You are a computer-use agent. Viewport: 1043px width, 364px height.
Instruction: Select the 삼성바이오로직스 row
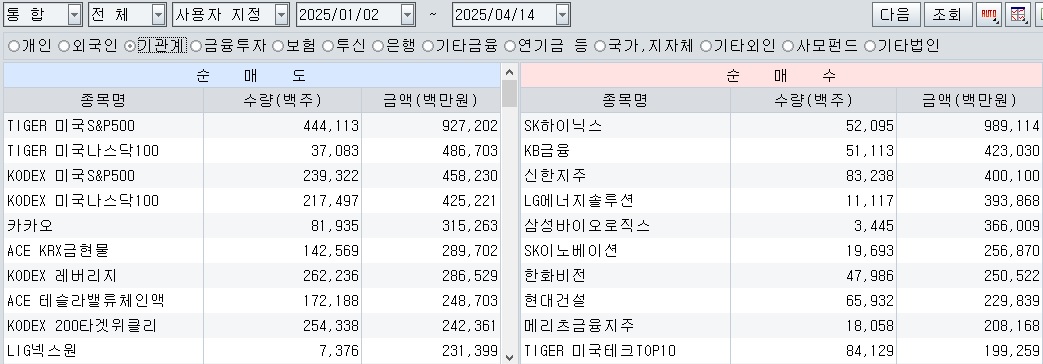(x=782, y=226)
